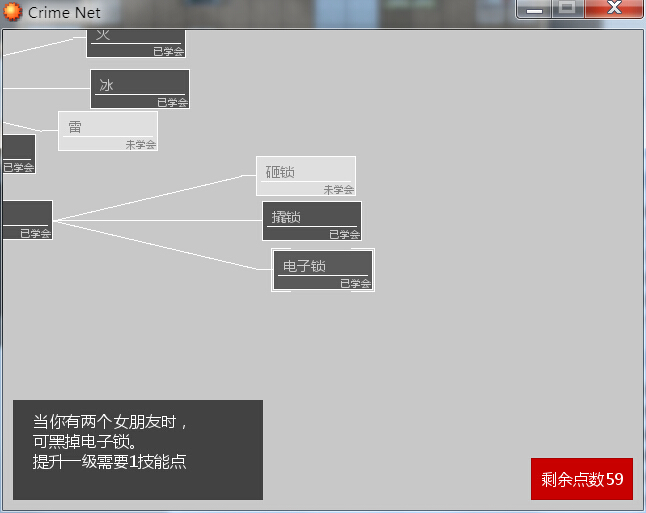
Task: Maximize the Crime Net window
Action: pos(567,9)
